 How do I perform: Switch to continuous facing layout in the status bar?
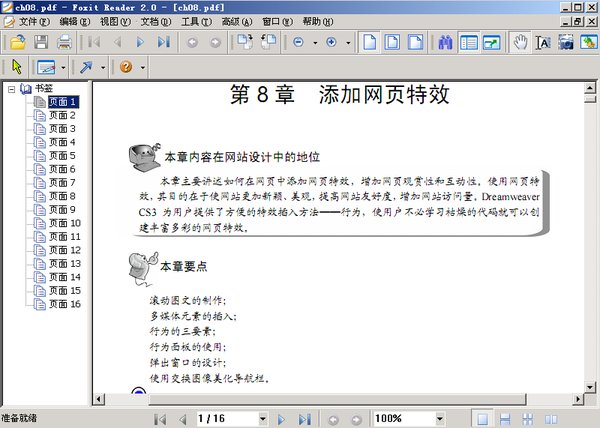click(x=528, y=419)
